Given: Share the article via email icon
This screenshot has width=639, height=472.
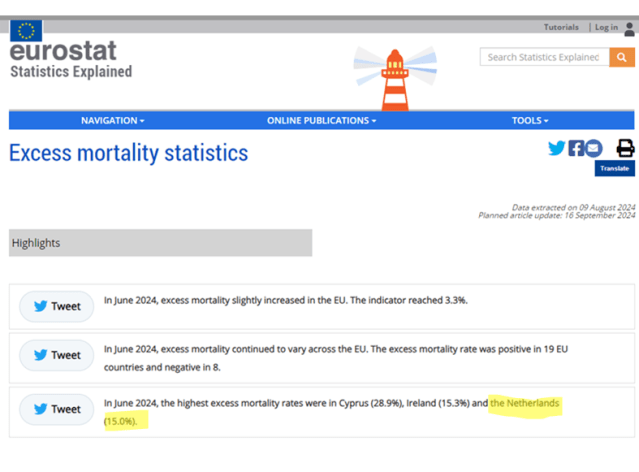Looking at the screenshot, I should coord(593,148).
